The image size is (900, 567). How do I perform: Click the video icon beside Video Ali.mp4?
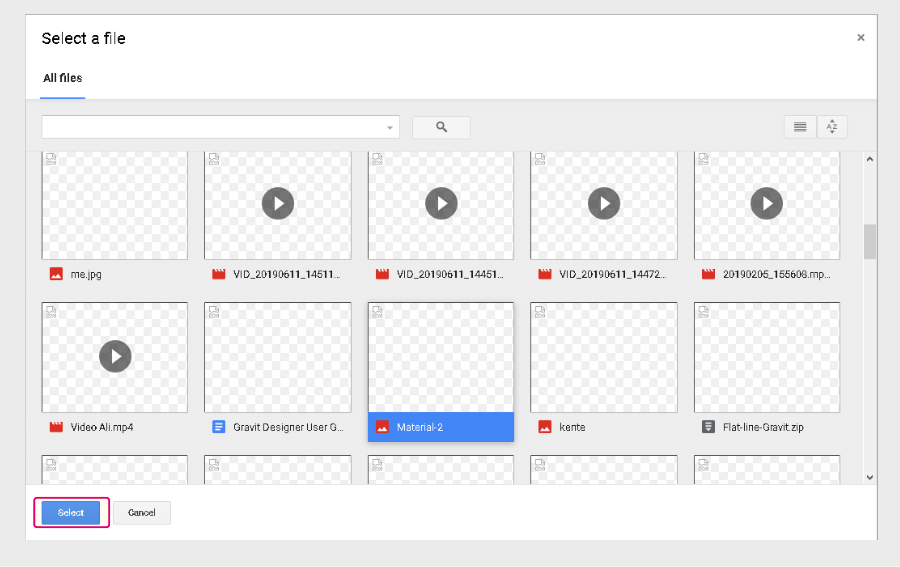[x=56, y=426]
